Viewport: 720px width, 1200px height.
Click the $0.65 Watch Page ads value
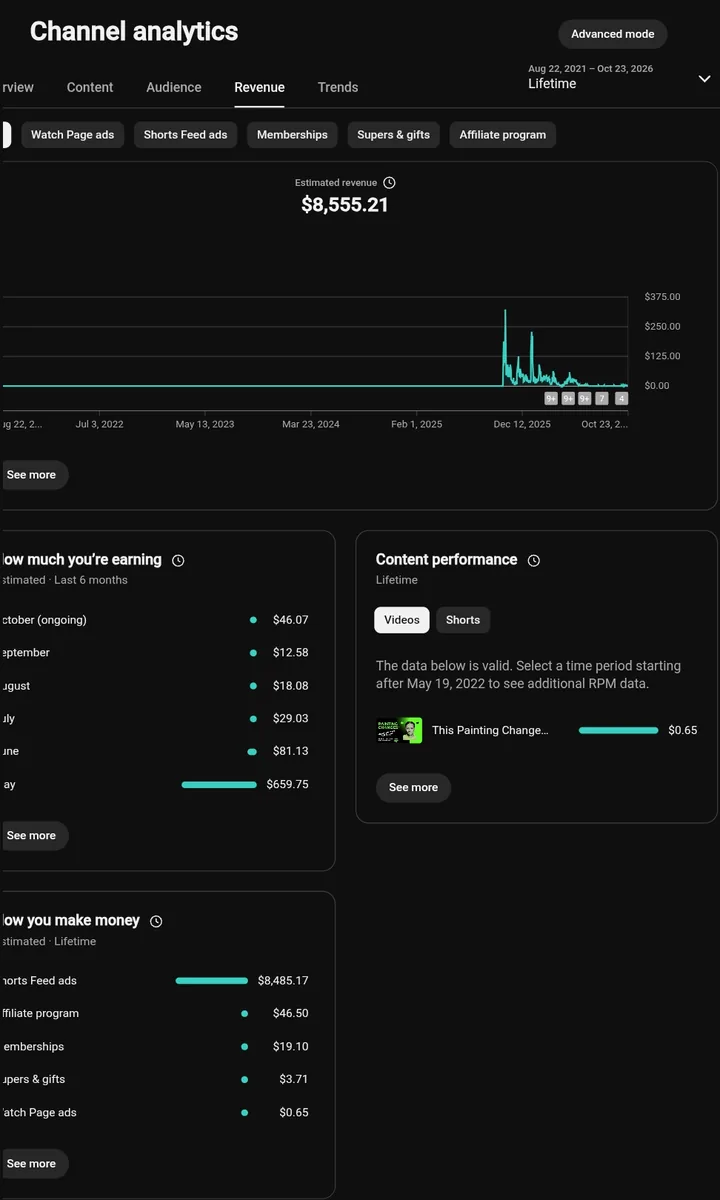click(x=294, y=1113)
